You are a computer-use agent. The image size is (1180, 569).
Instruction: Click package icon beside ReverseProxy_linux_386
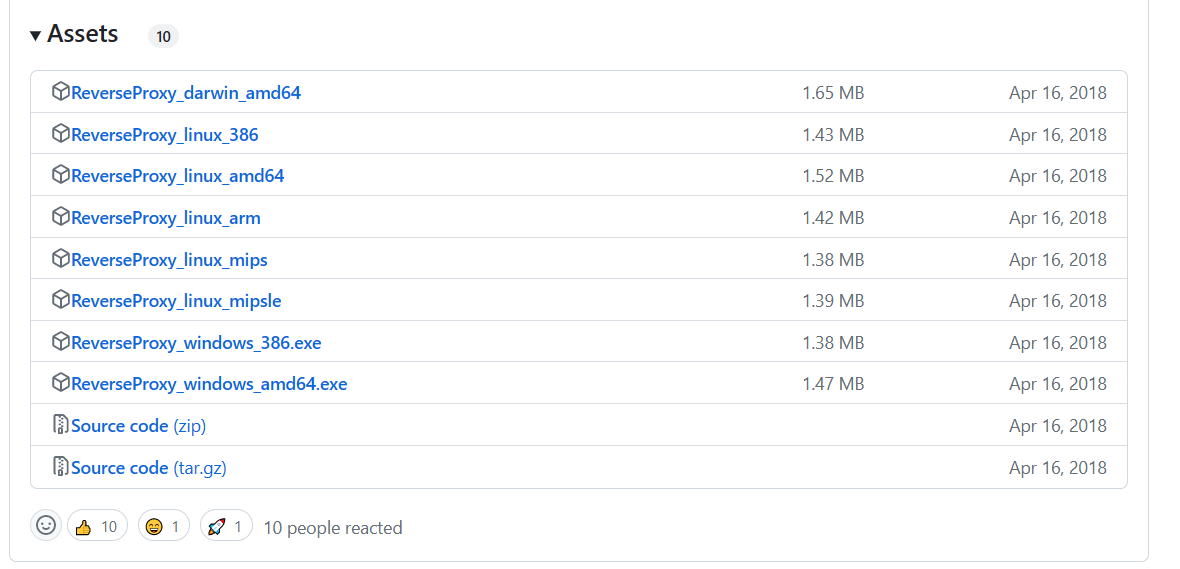tap(61, 134)
